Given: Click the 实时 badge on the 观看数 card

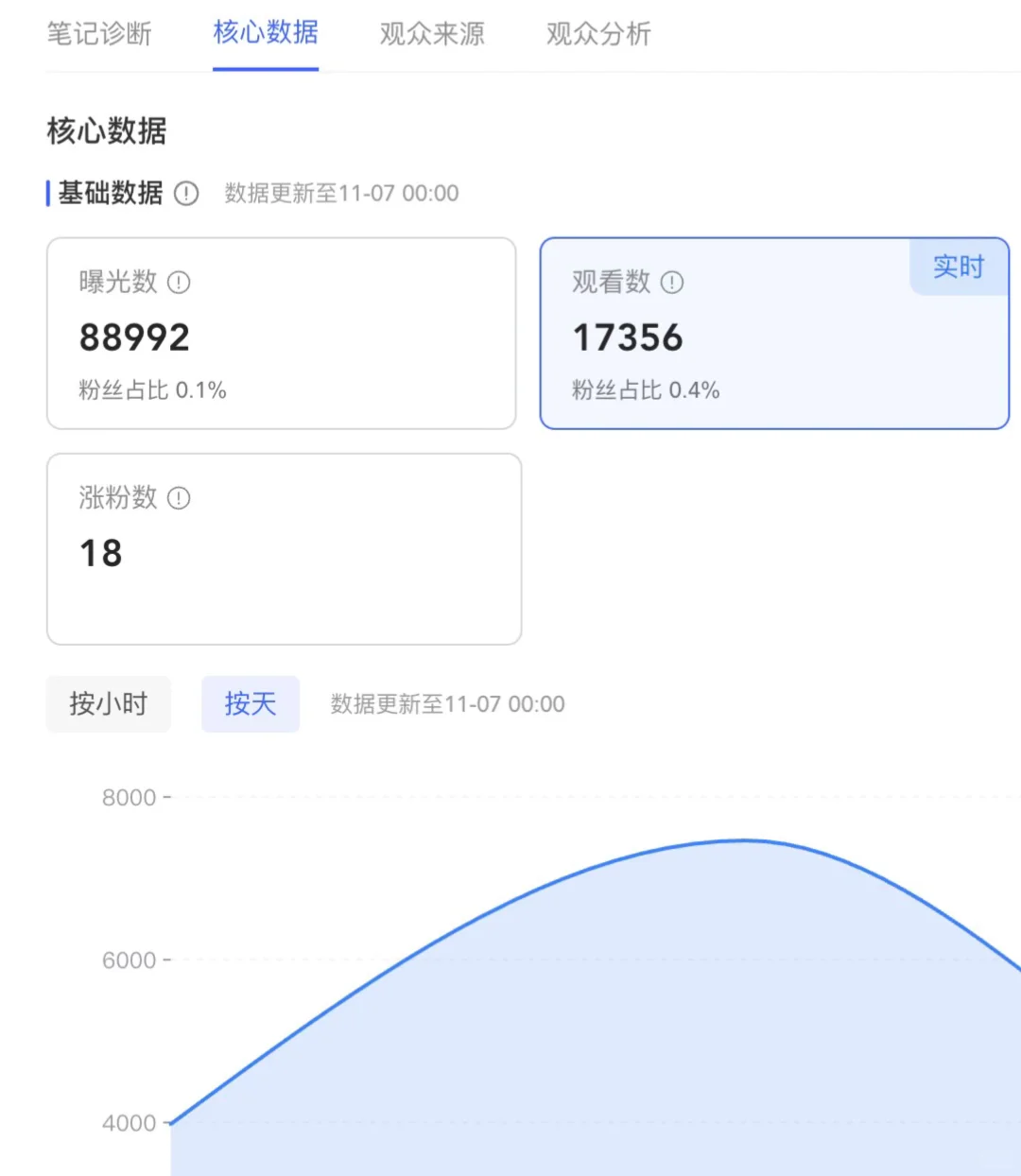Looking at the screenshot, I should click(x=959, y=267).
